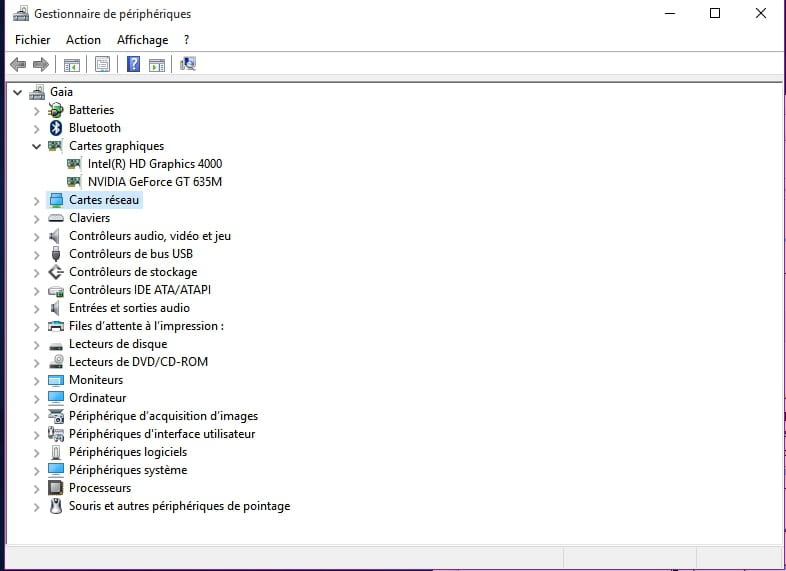This screenshot has width=786, height=571.
Task: Click the Contrôleurs de stockage icon
Action: pyautogui.click(x=56, y=272)
